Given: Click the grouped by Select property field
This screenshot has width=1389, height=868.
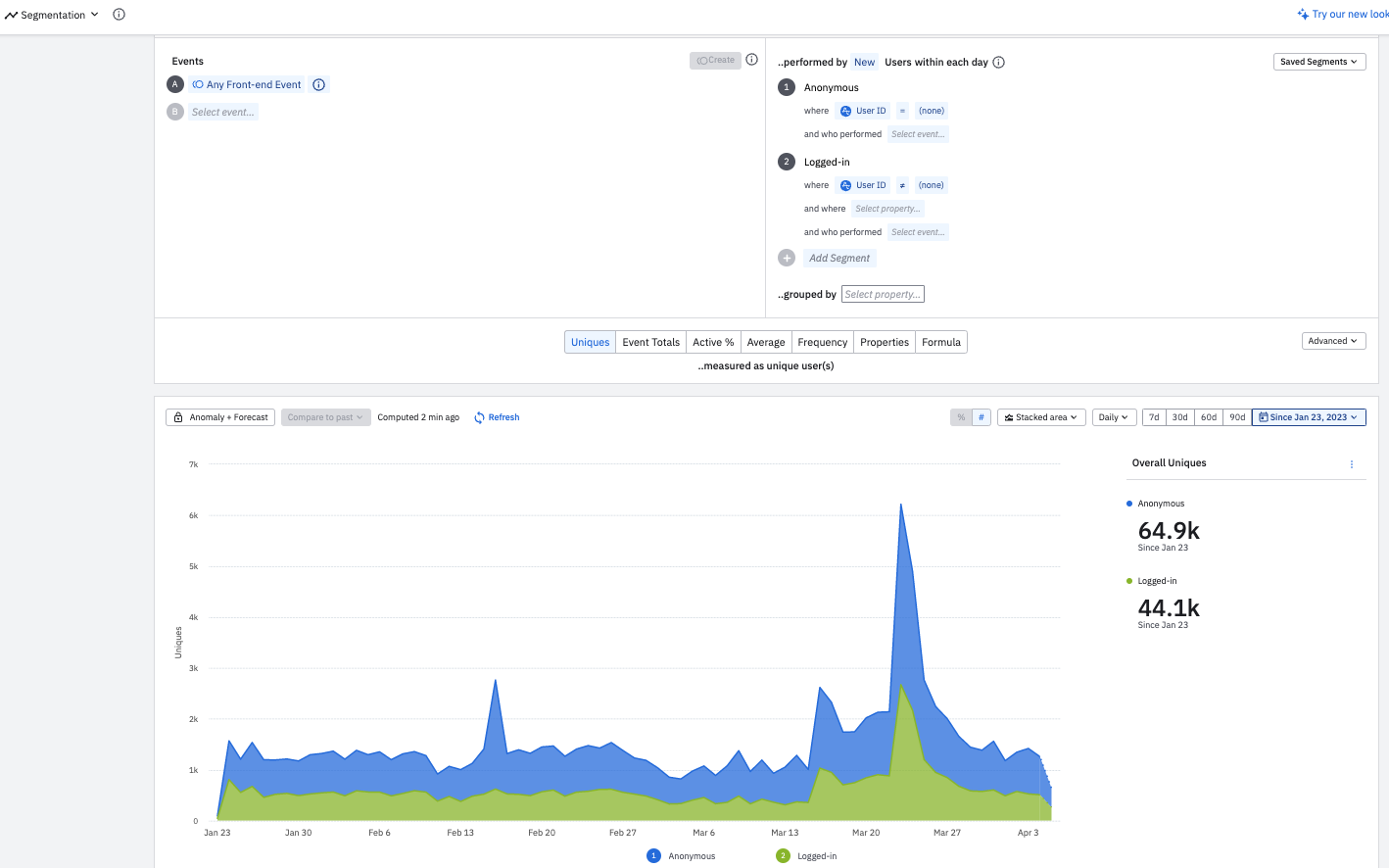Looking at the screenshot, I should click(x=883, y=294).
